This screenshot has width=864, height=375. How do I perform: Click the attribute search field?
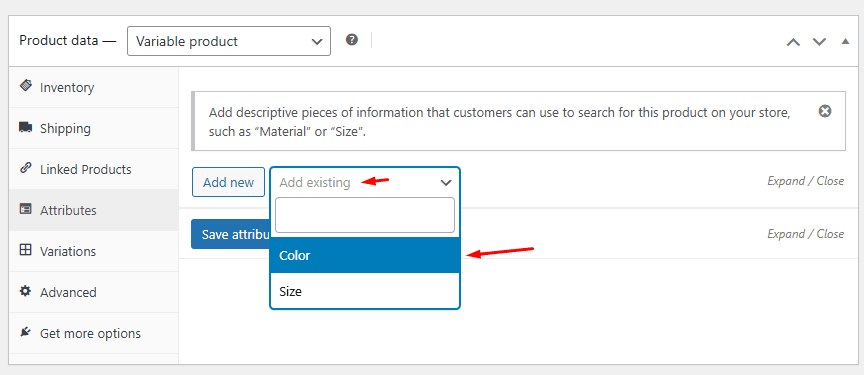coord(365,215)
